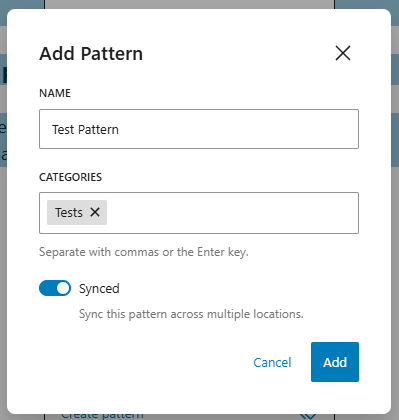Click the Name input field
399x420 pixels.
point(199,129)
